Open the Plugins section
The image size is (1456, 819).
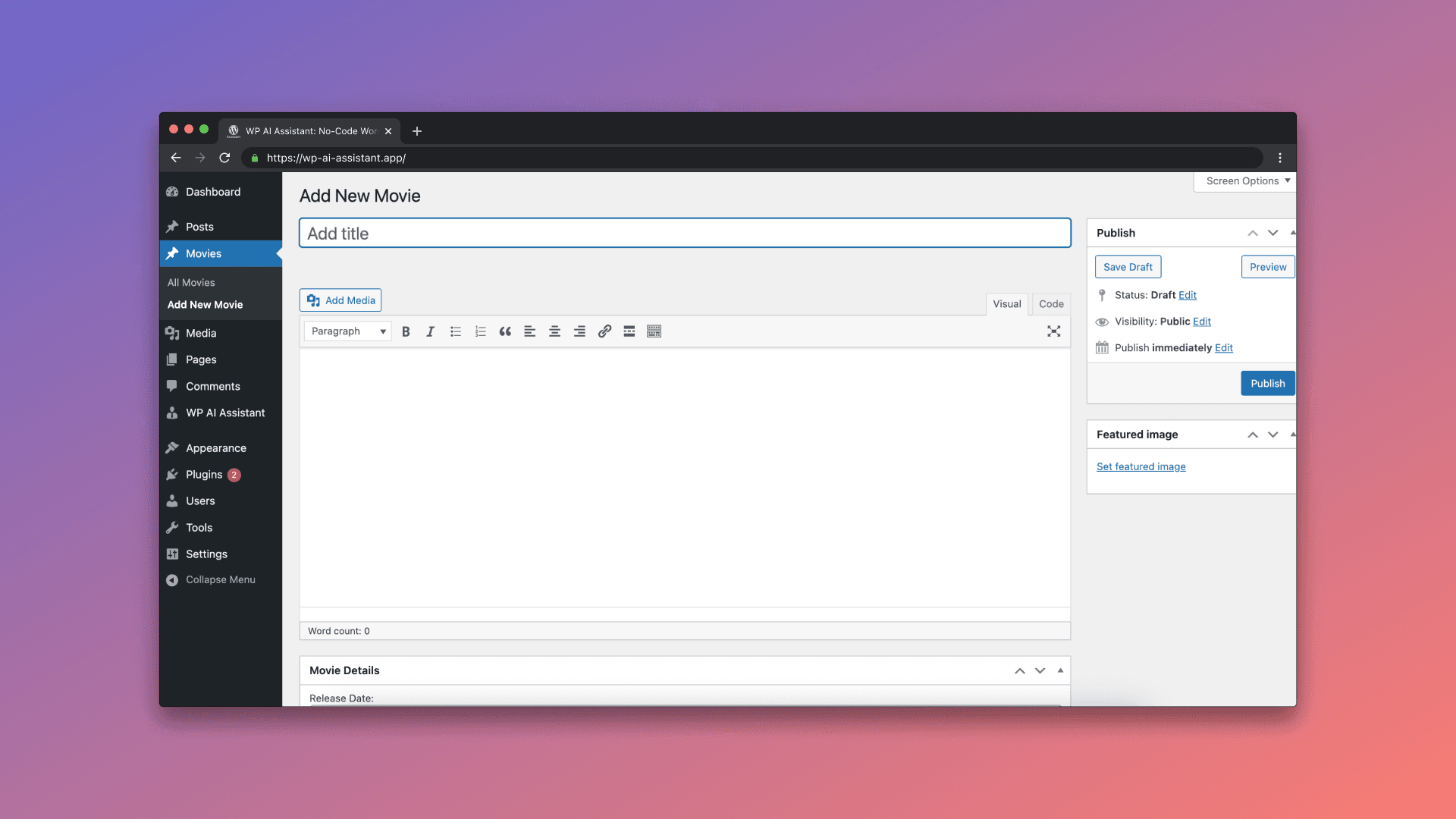202,474
